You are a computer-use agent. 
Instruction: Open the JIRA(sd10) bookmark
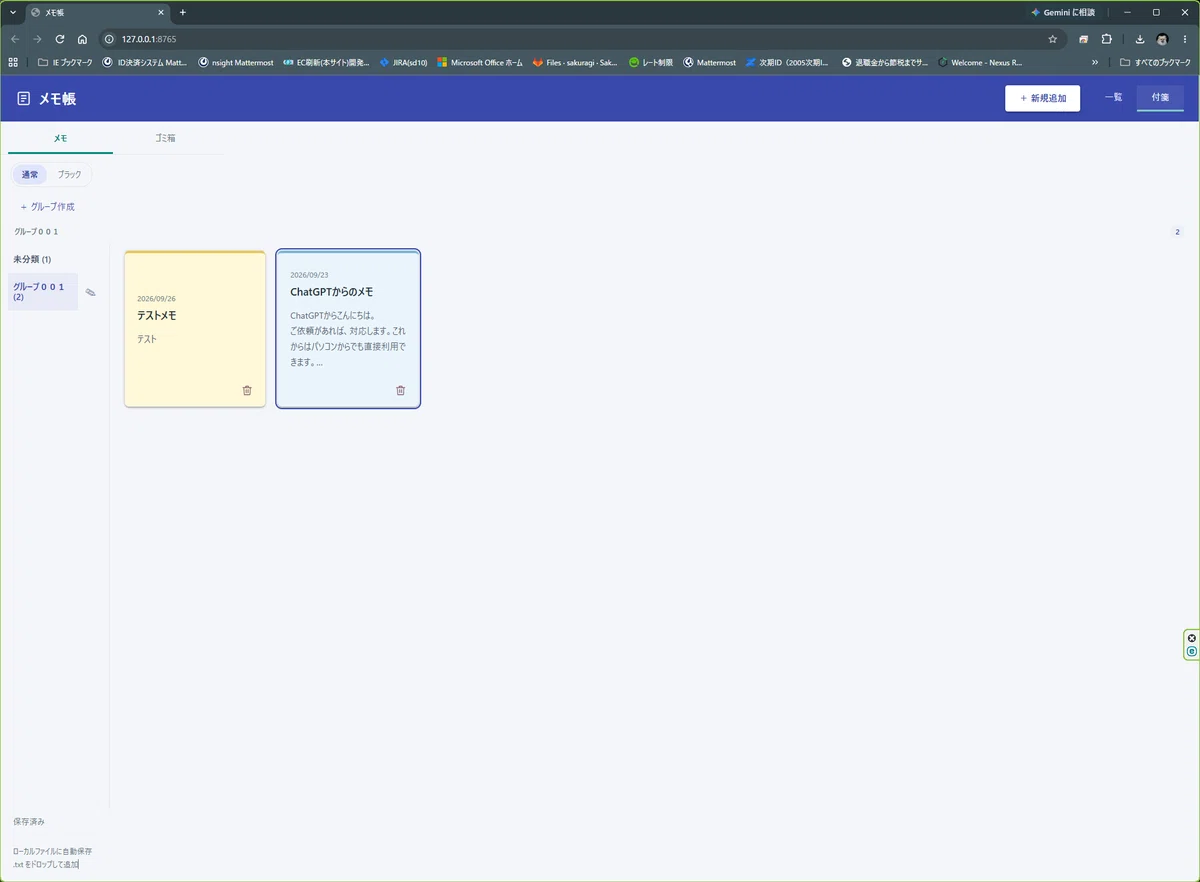click(403, 62)
